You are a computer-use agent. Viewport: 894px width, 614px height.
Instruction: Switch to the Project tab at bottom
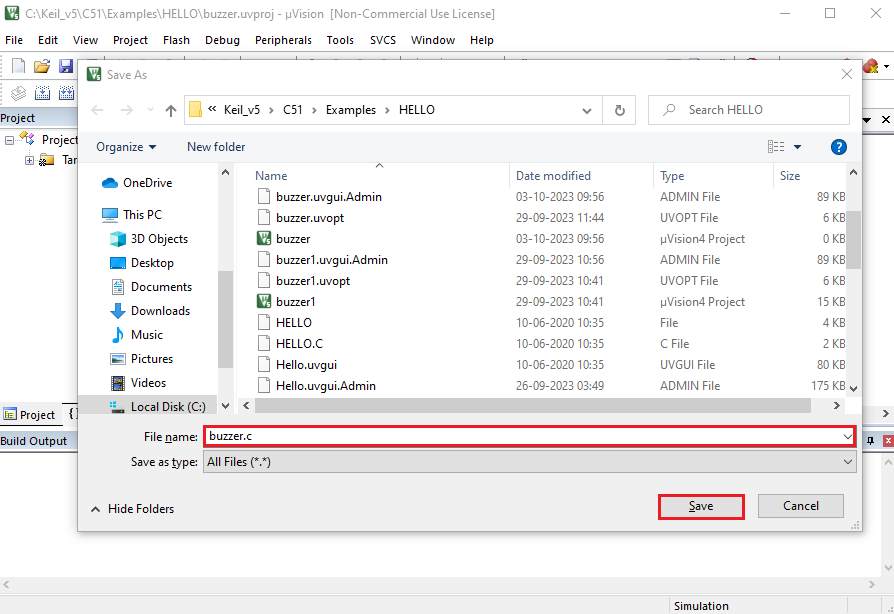click(30, 415)
